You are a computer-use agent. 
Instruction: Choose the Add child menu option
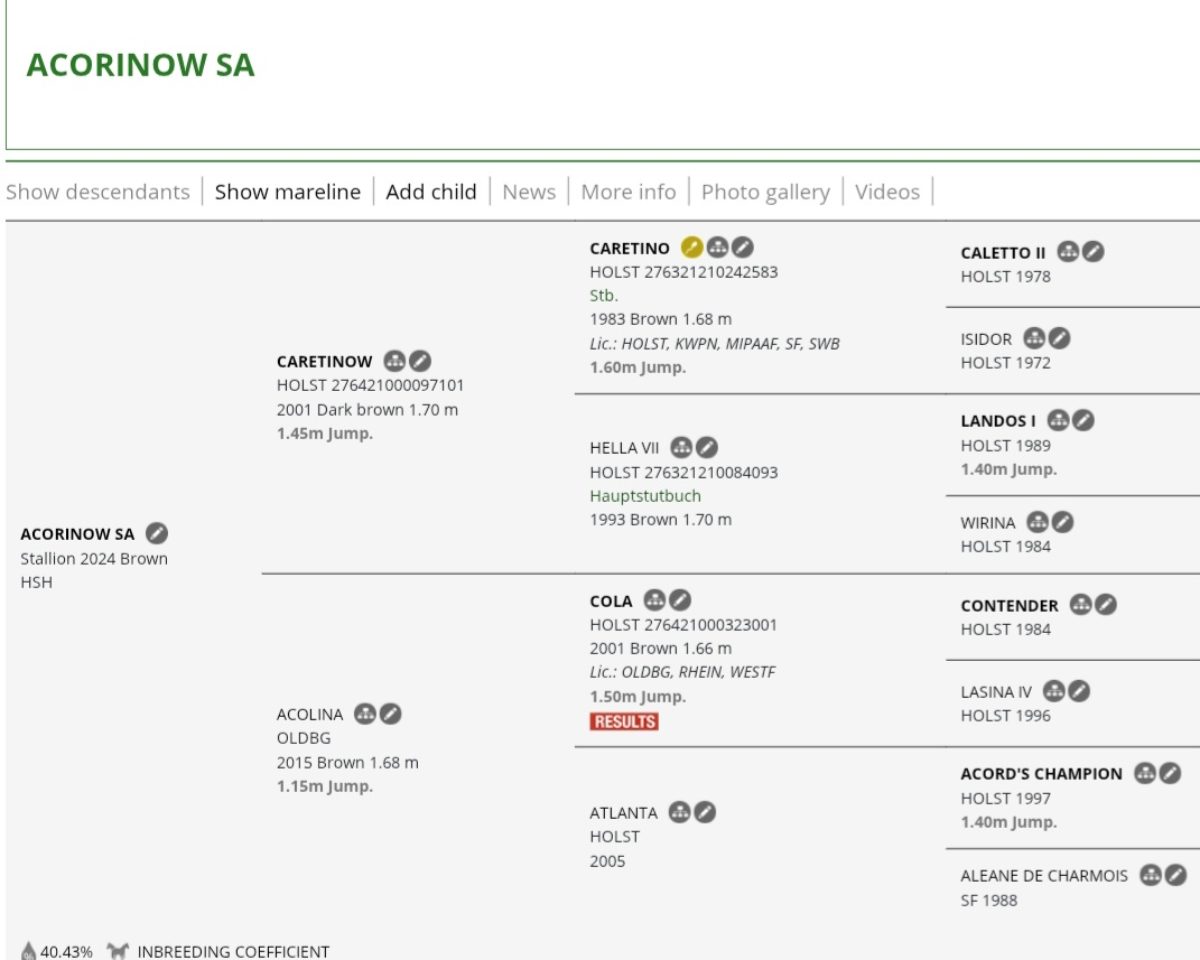tap(431, 192)
